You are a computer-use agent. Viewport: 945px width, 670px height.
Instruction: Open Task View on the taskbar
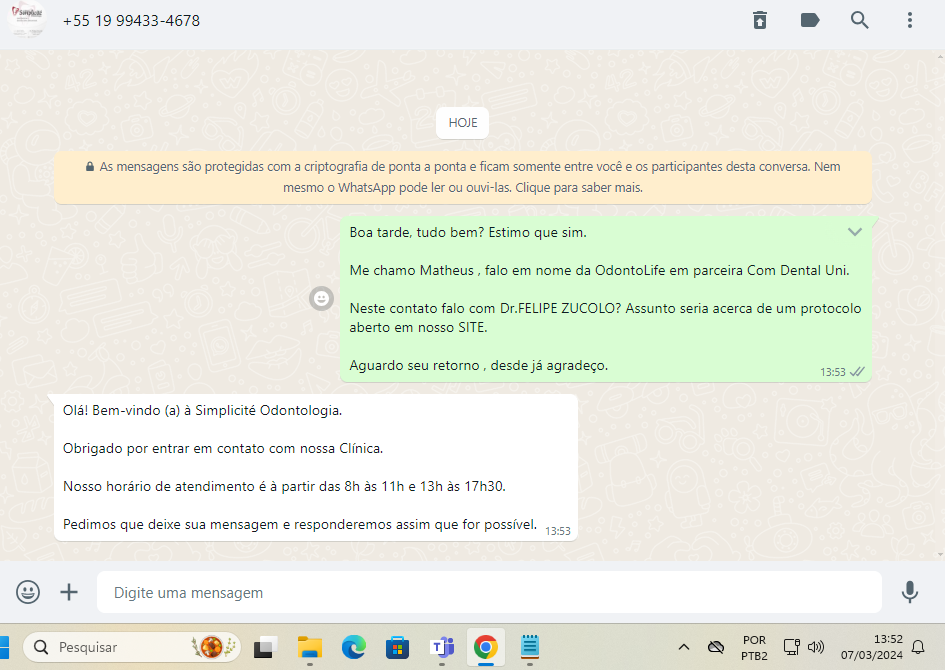coord(265,647)
